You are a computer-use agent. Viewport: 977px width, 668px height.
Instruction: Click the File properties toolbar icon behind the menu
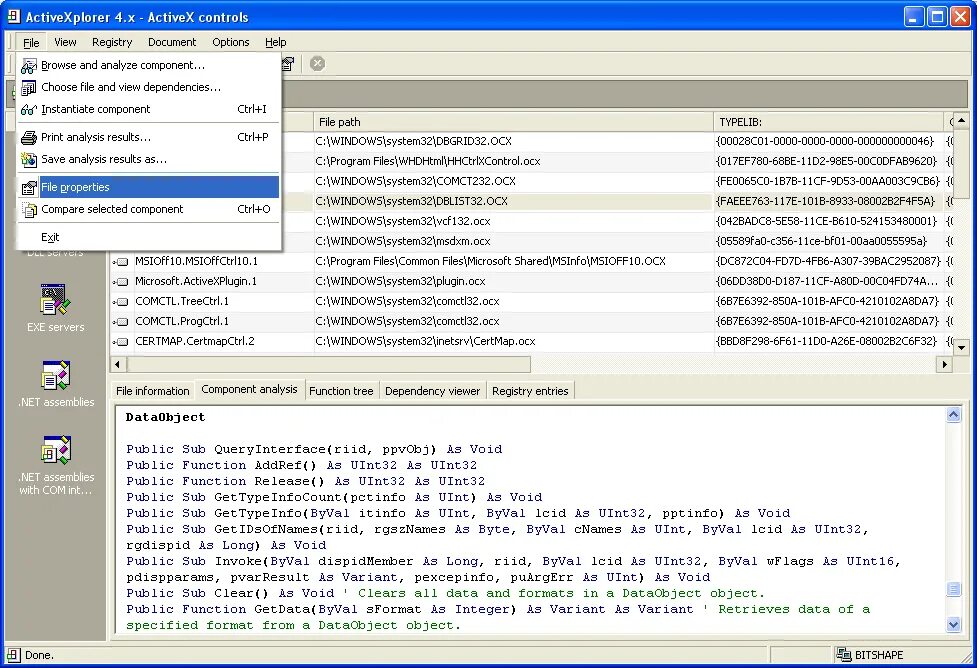[x=287, y=64]
